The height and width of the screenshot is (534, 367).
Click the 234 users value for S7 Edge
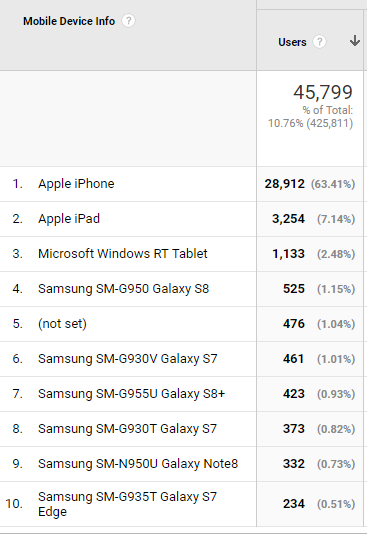click(293, 504)
